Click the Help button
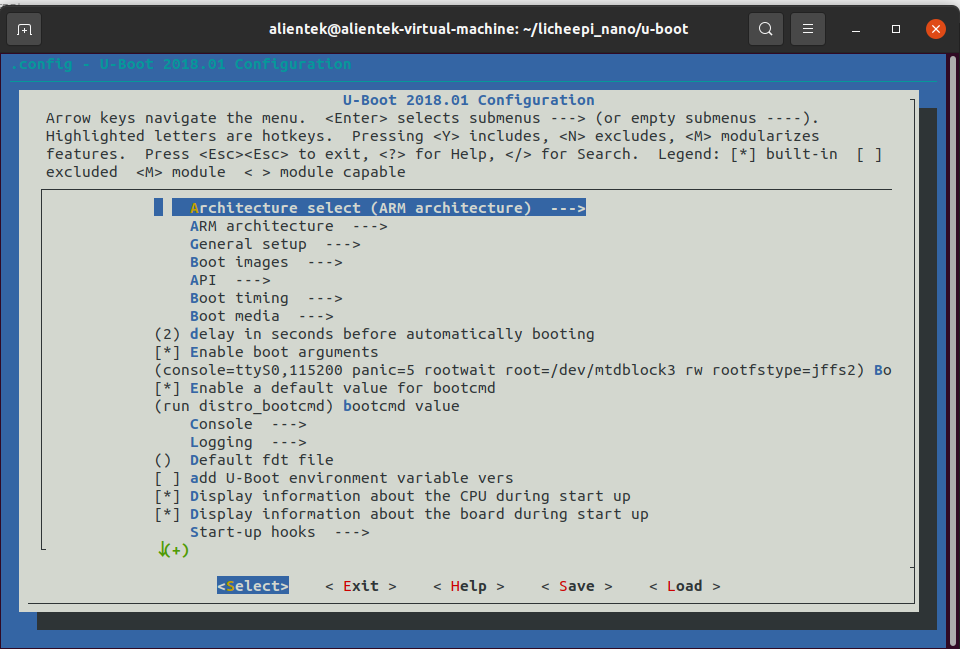This screenshot has width=960, height=649. [x=468, y=586]
